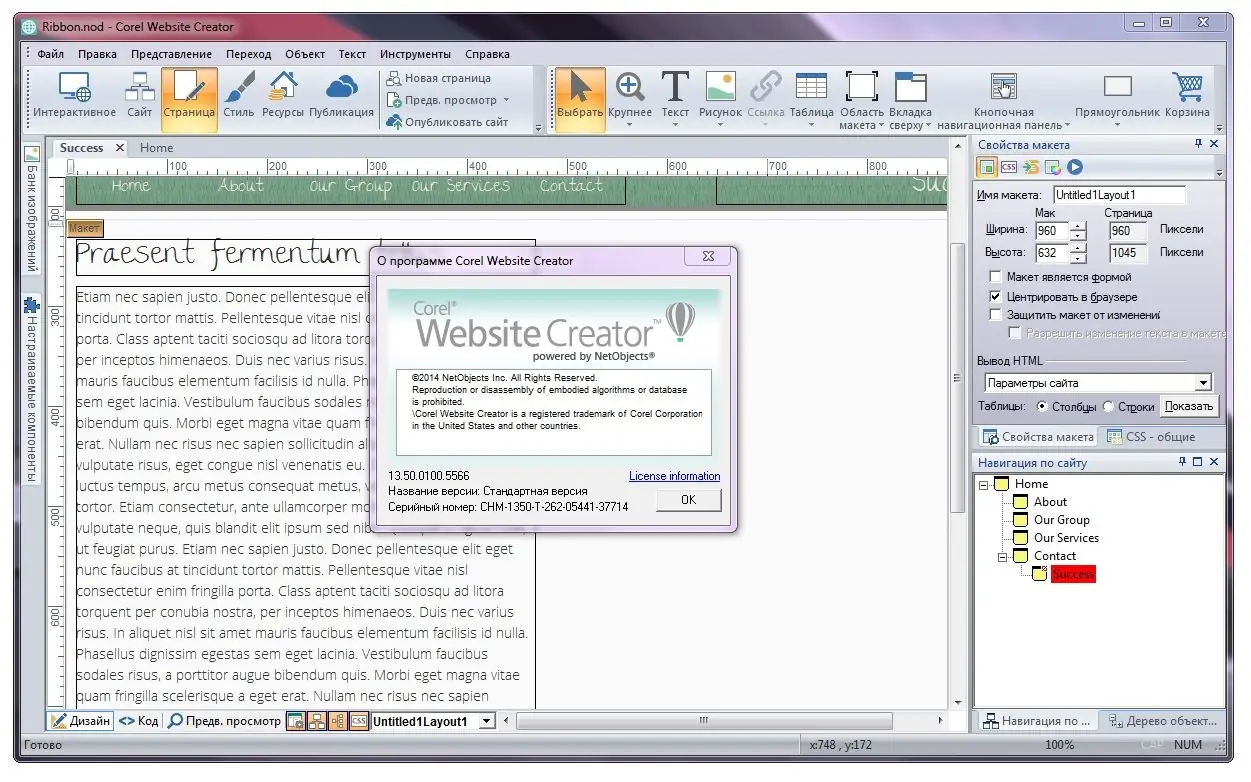
Task: Open the Банк изображений side panel
Action: (x=31, y=210)
